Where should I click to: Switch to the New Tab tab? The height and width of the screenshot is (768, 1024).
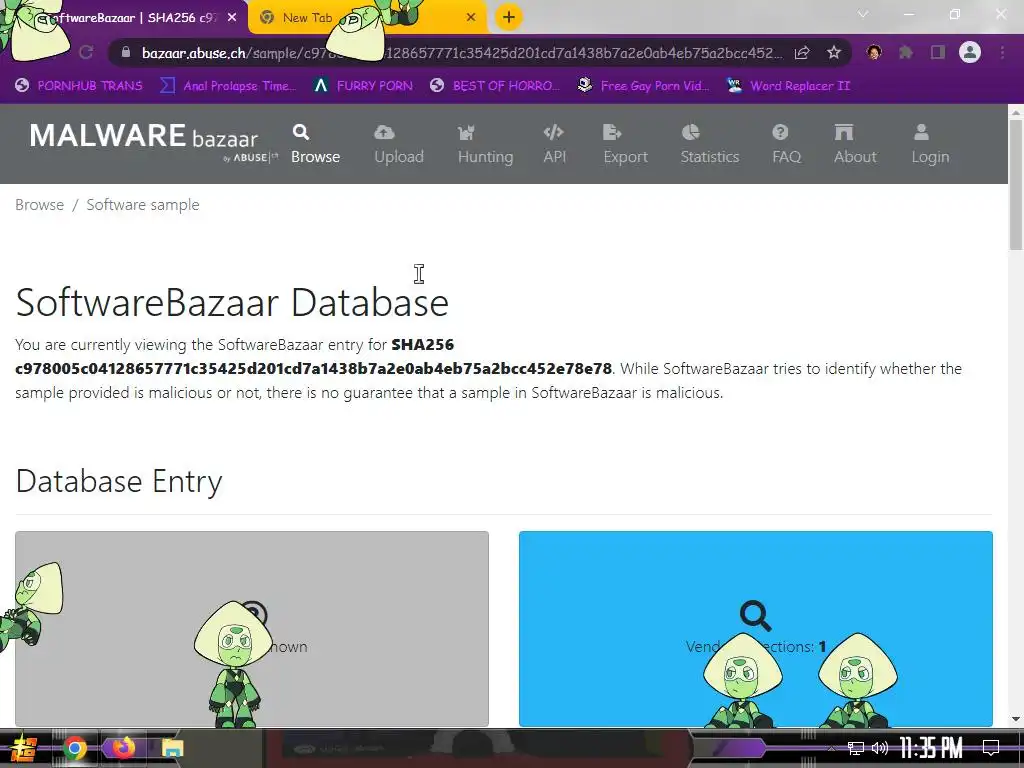pyautogui.click(x=368, y=18)
